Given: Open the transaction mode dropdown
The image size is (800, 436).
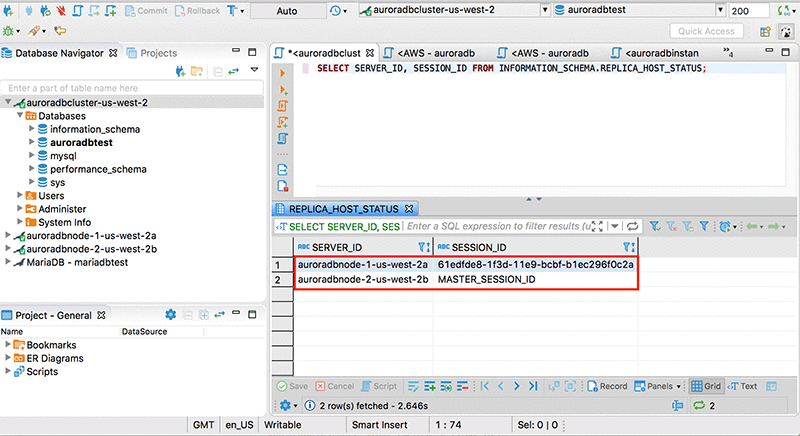Looking at the screenshot, I should point(236,11).
